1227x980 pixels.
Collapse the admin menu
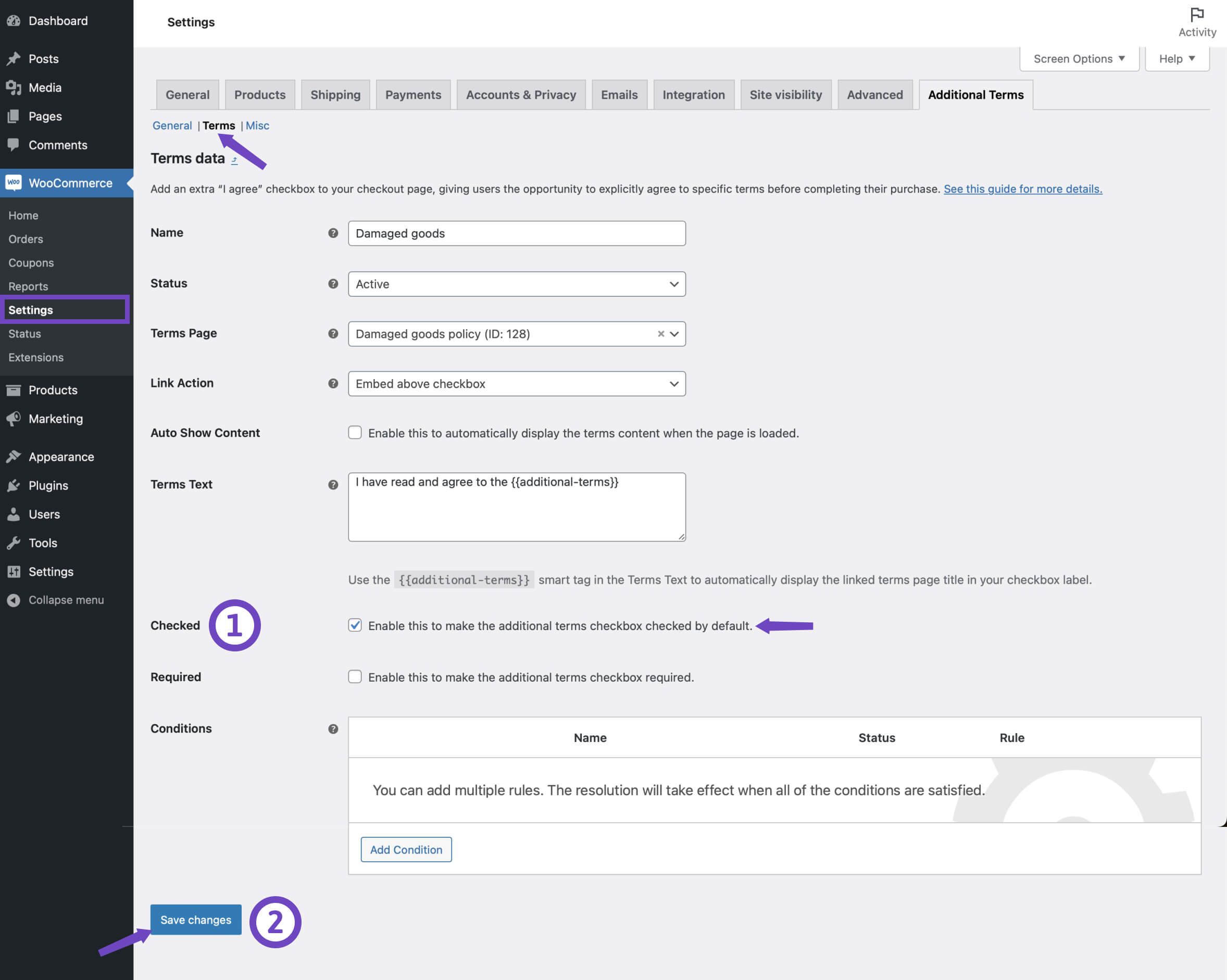pyautogui.click(x=67, y=600)
